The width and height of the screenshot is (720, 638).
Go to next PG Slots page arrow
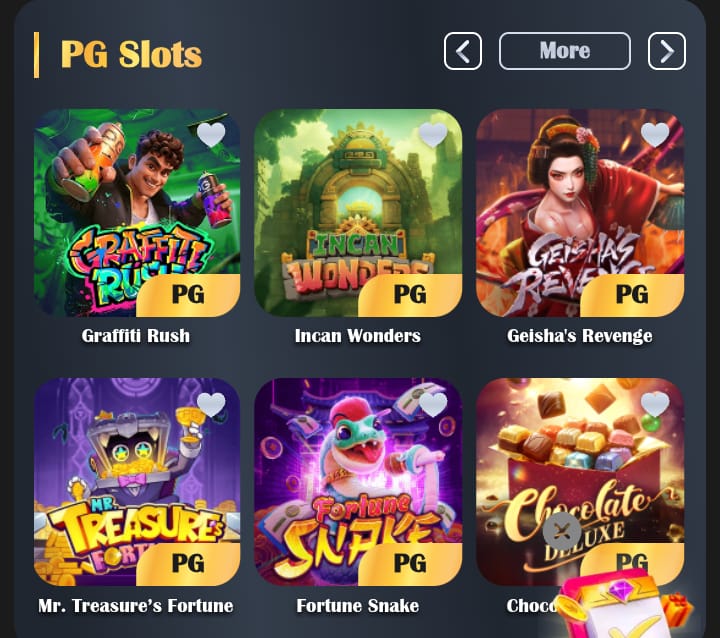click(667, 51)
